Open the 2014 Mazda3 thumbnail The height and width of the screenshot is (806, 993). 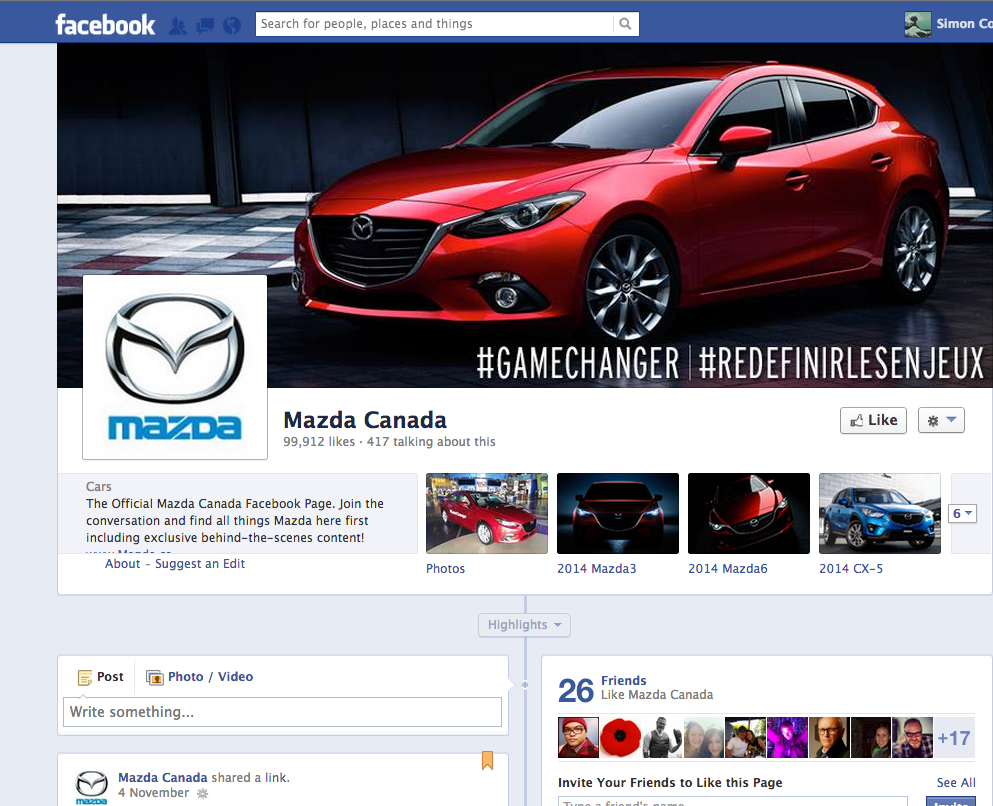coord(618,513)
